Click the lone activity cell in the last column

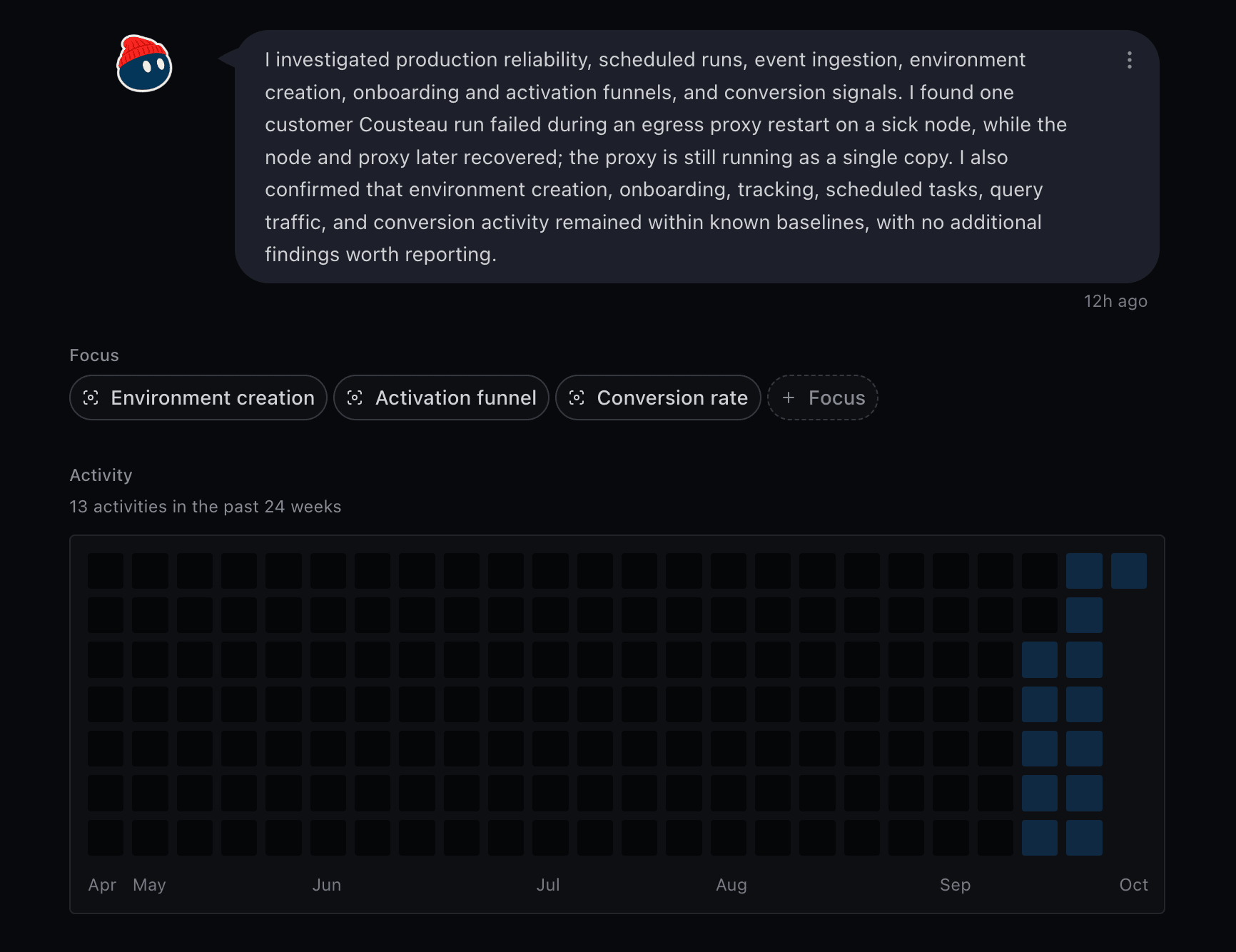pos(1129,571)
